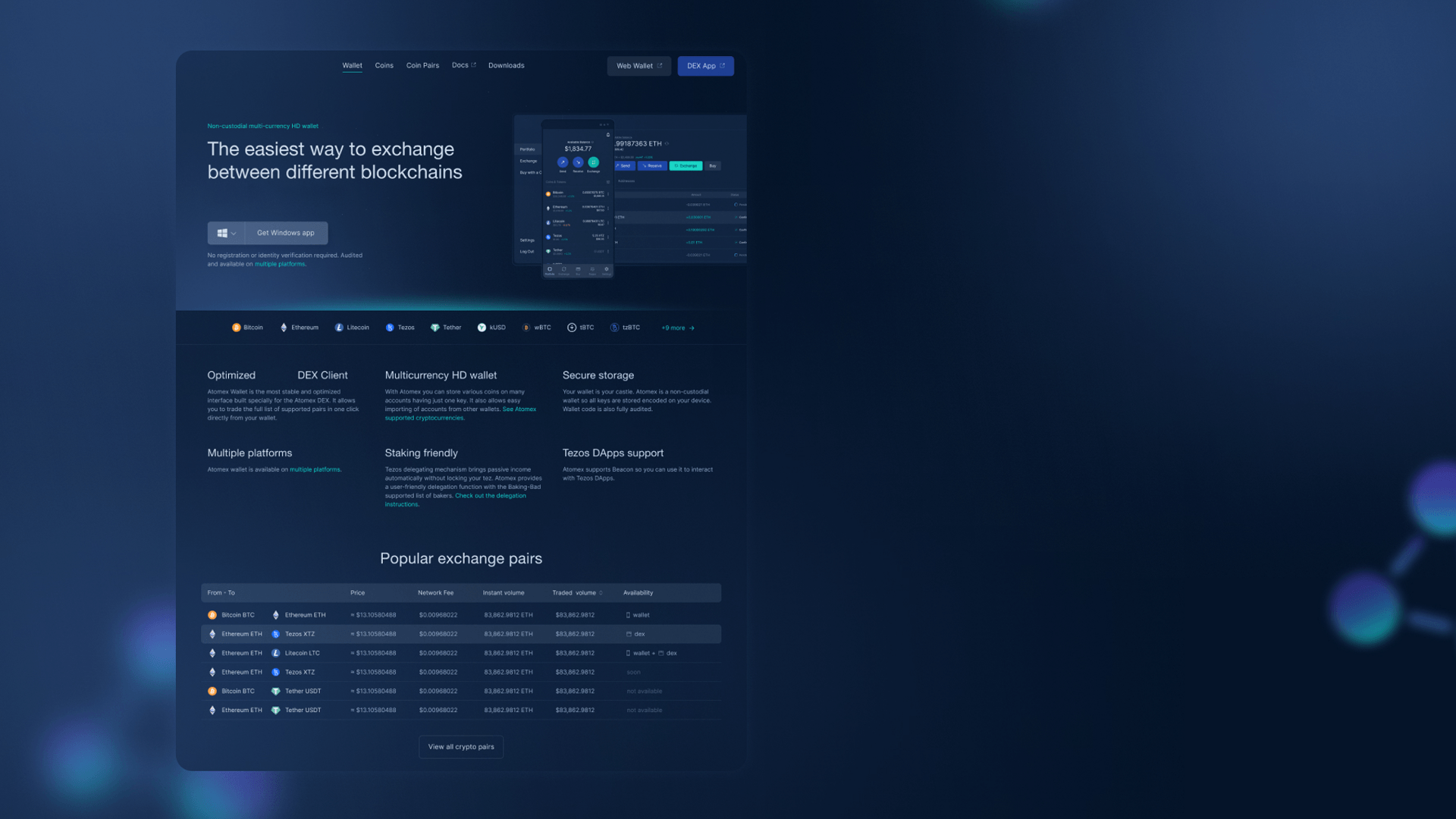1456x819 pixels.
Task: Click the Get Windows app button
Action: coord(286,234)
